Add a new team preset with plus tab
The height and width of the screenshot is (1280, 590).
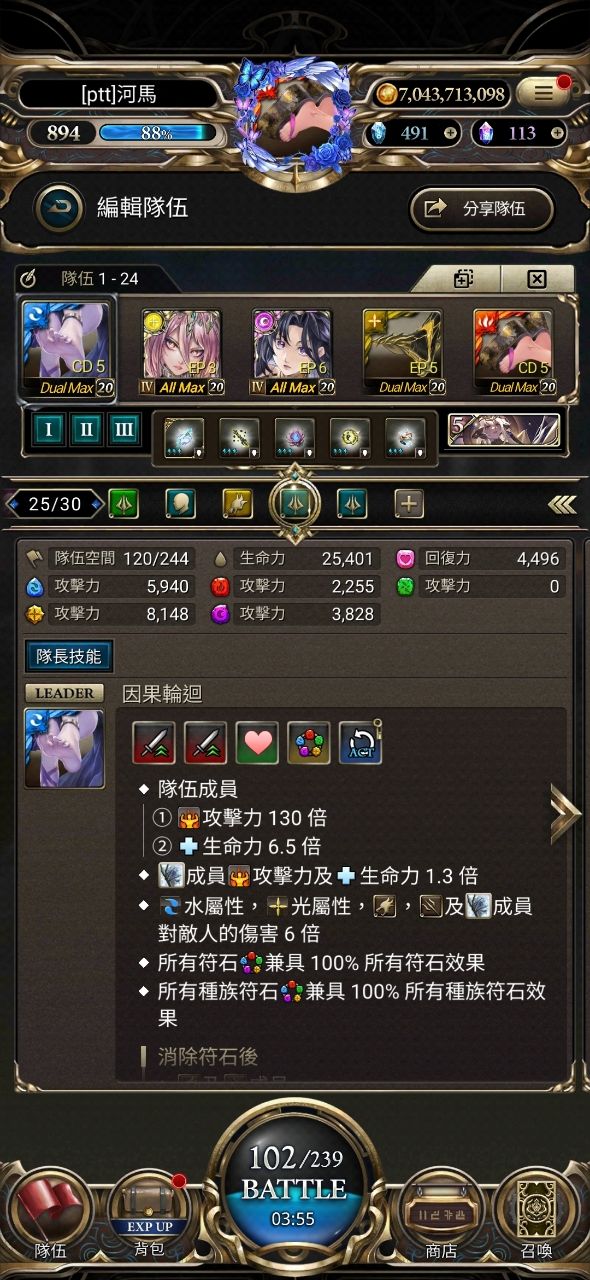[x=408, y=504]
